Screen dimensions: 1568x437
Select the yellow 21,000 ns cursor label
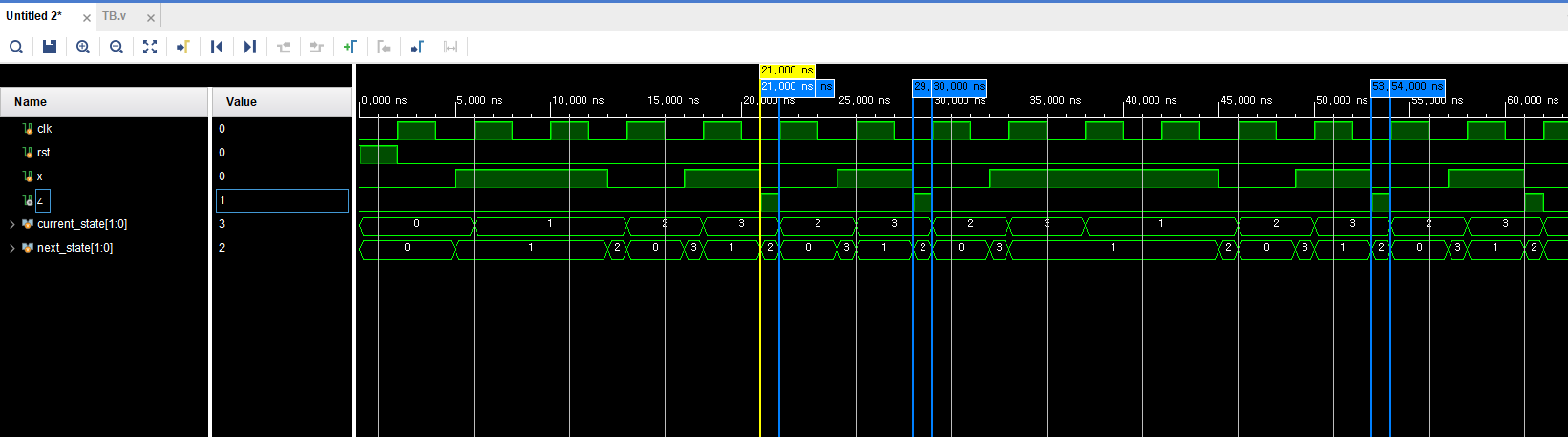(x=787, y=71)
